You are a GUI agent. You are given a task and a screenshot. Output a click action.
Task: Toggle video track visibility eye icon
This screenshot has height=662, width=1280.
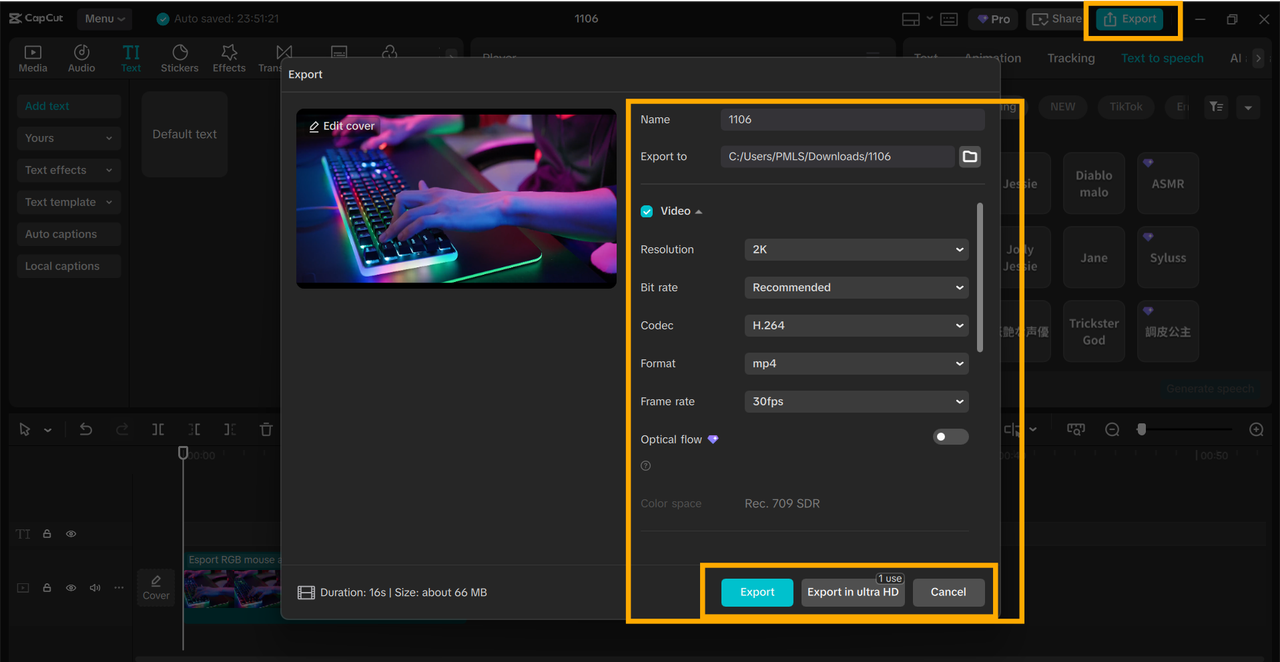71,588
